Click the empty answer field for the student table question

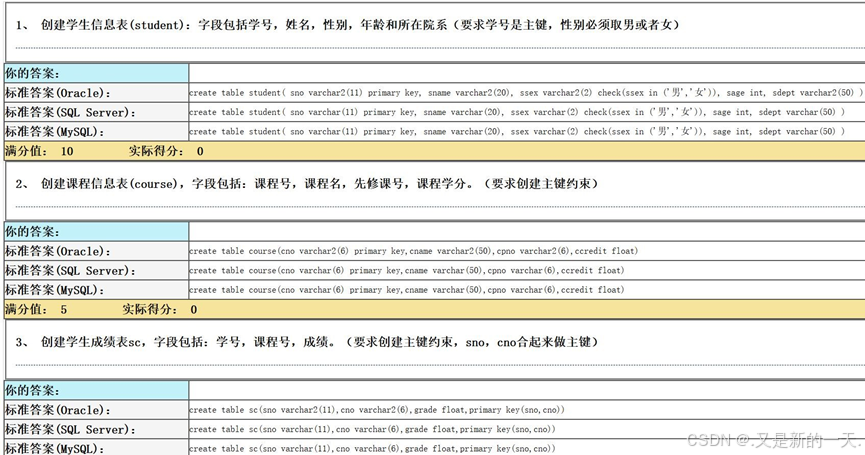pos(525,73)
